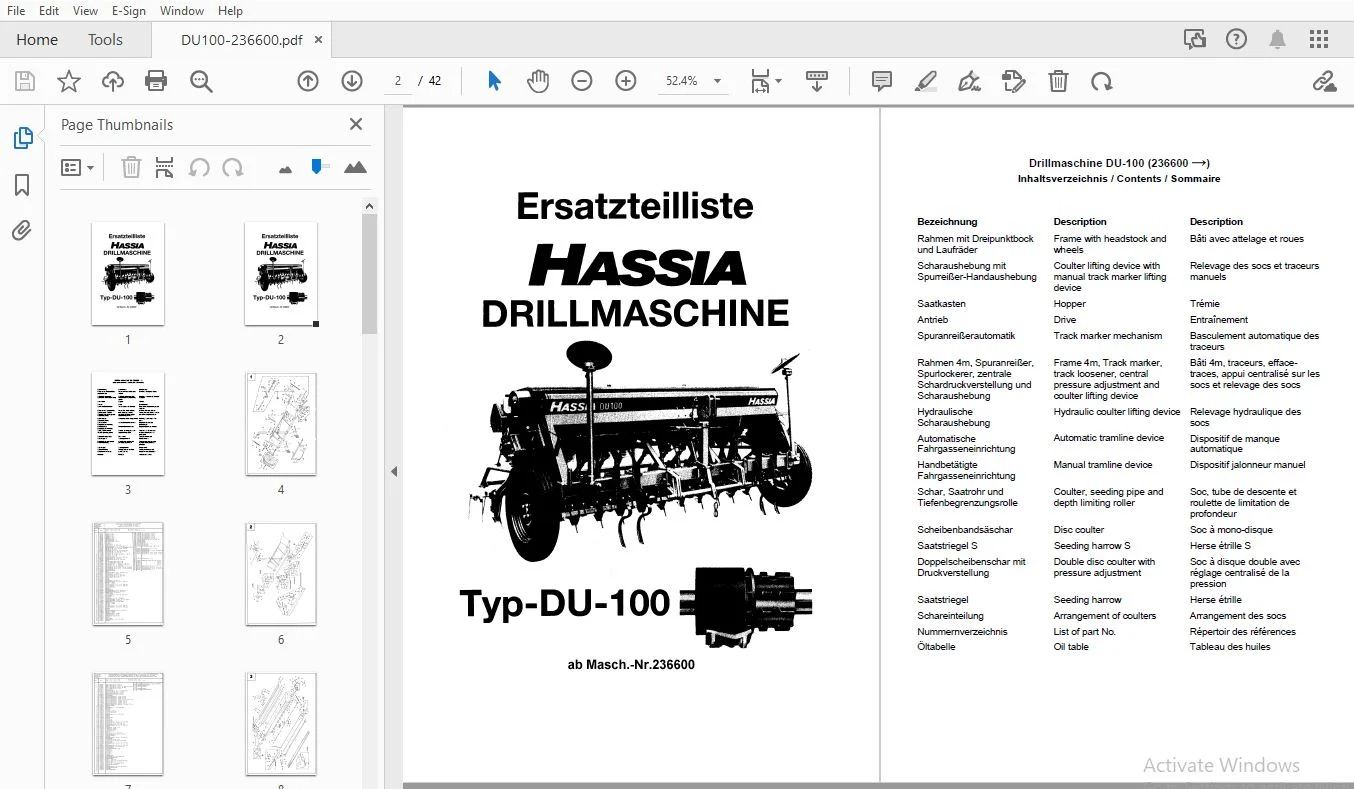This screenshot has width=1354, height=789.
Task: Open the Help menu
Action: (230, 10)
